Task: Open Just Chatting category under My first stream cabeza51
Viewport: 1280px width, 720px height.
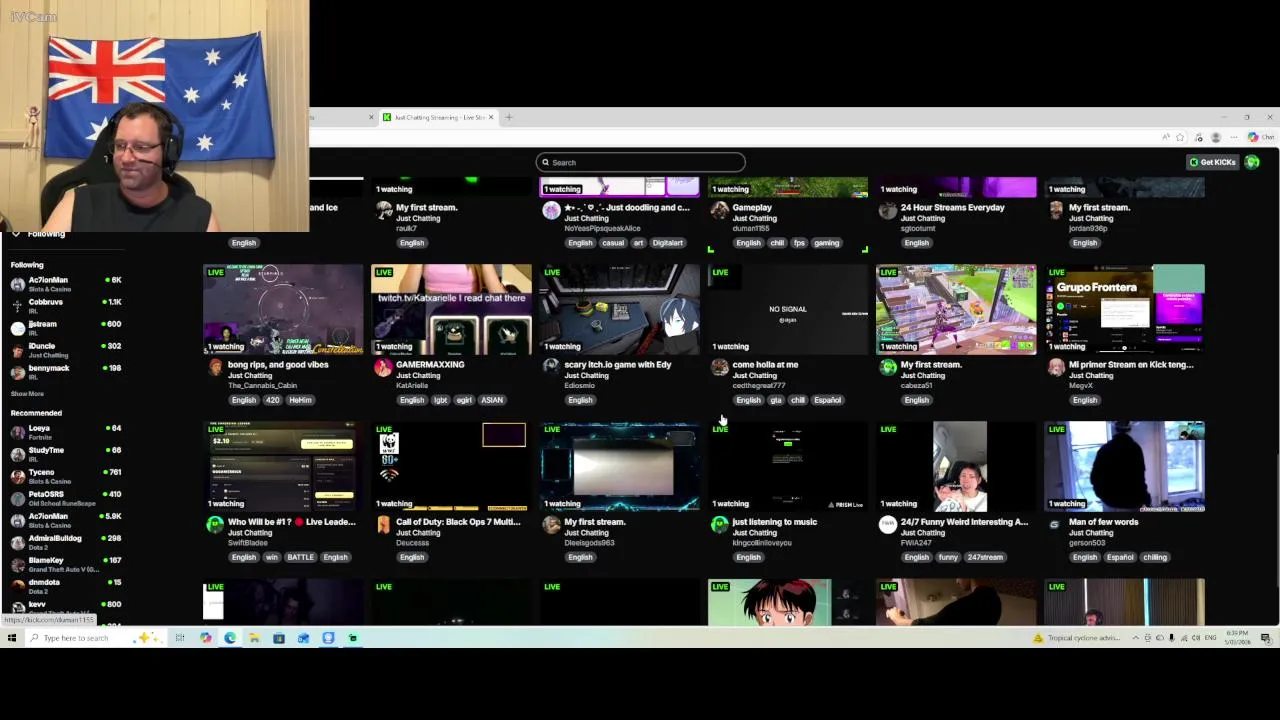Action: coord(923,376)
